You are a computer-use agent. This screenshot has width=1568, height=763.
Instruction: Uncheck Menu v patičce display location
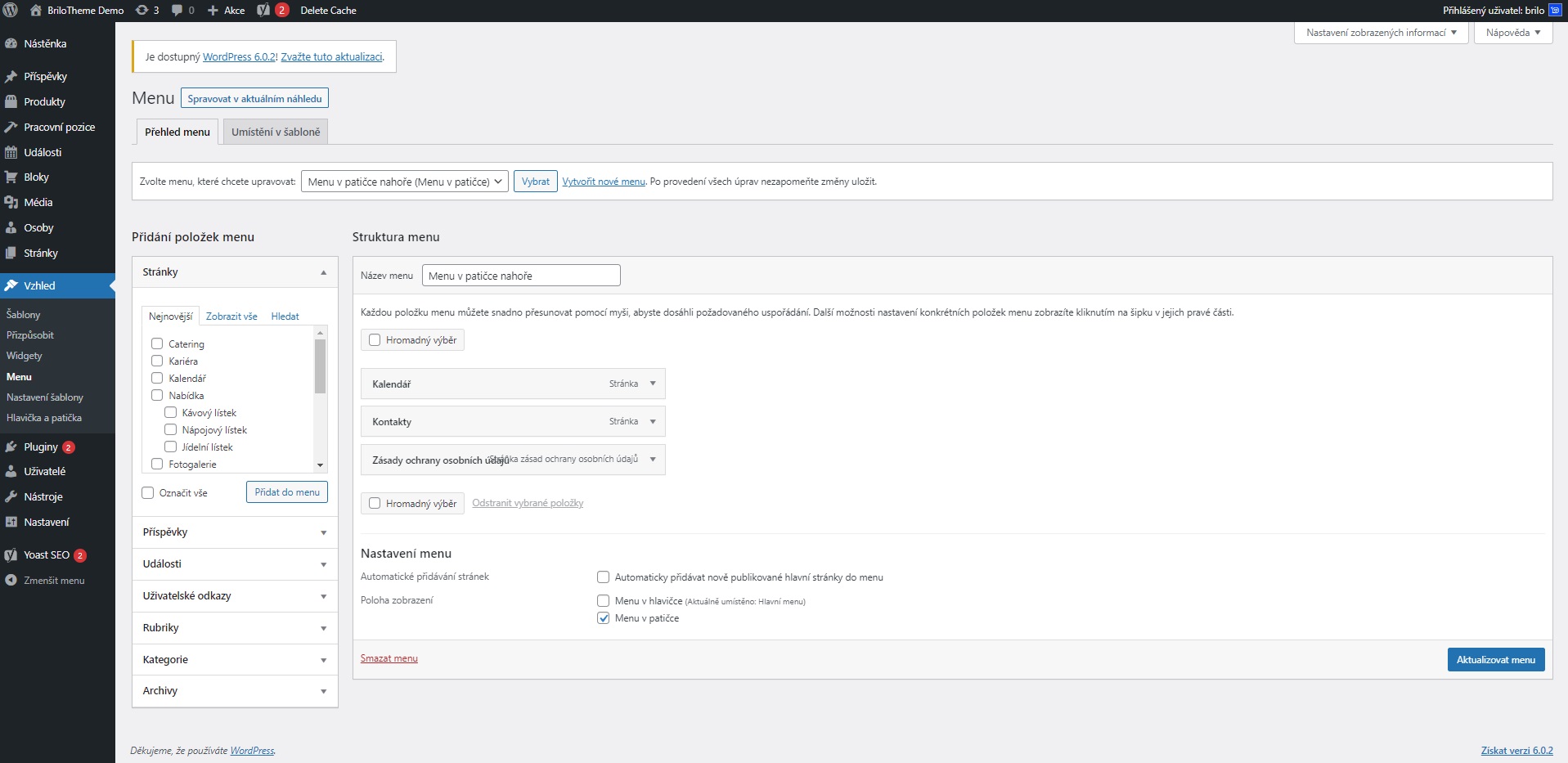[x=604, y=618]
